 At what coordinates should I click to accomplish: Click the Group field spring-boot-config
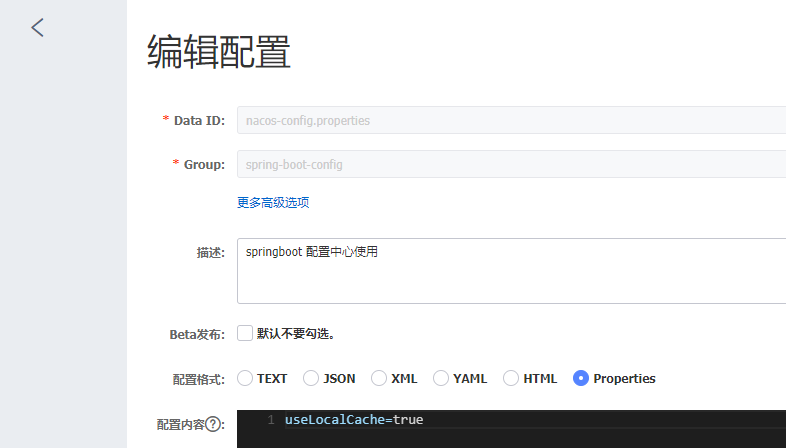511,164
